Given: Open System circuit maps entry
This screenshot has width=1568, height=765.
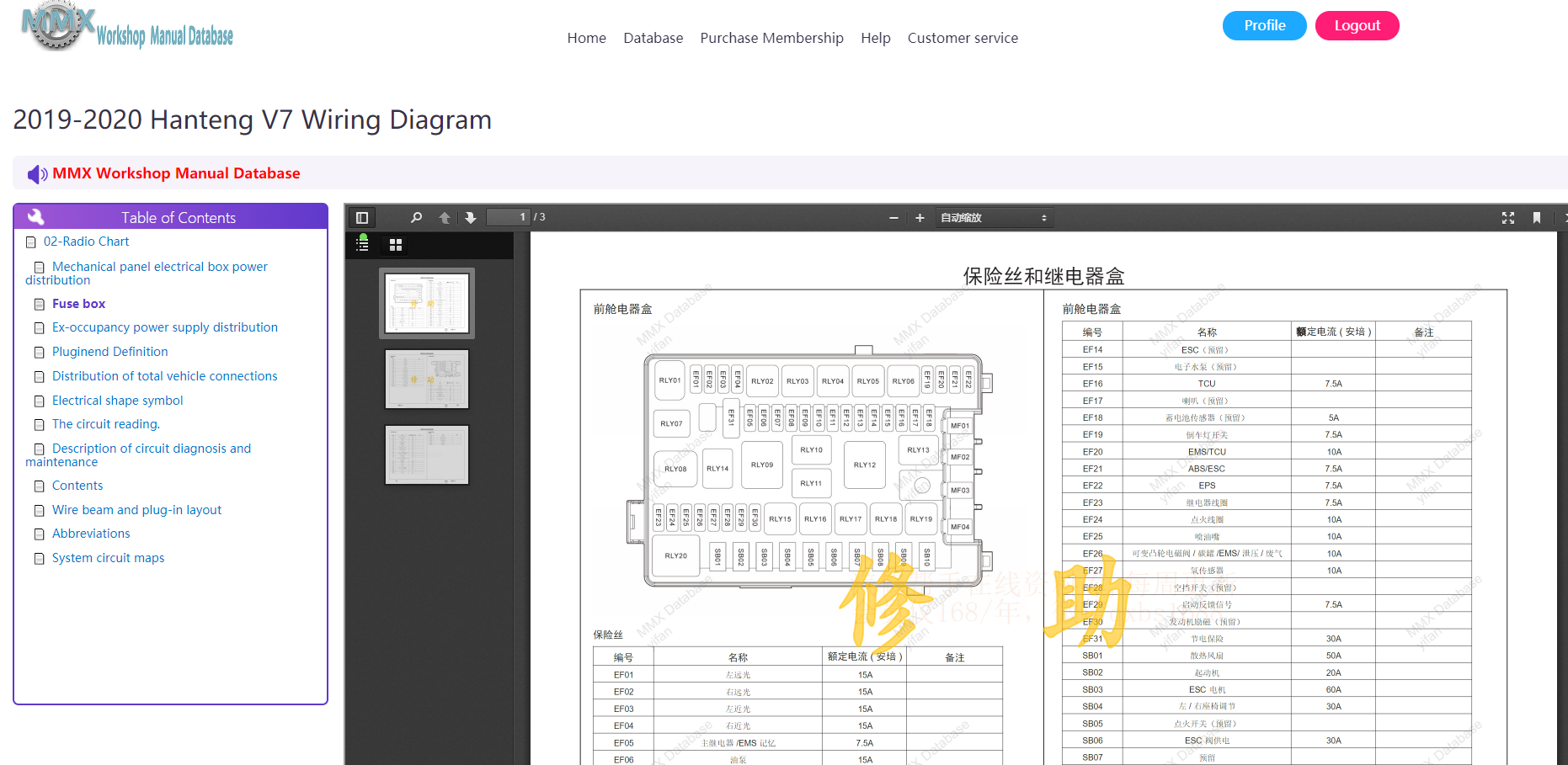Looking at the screenshot, I should coord(109,558).
